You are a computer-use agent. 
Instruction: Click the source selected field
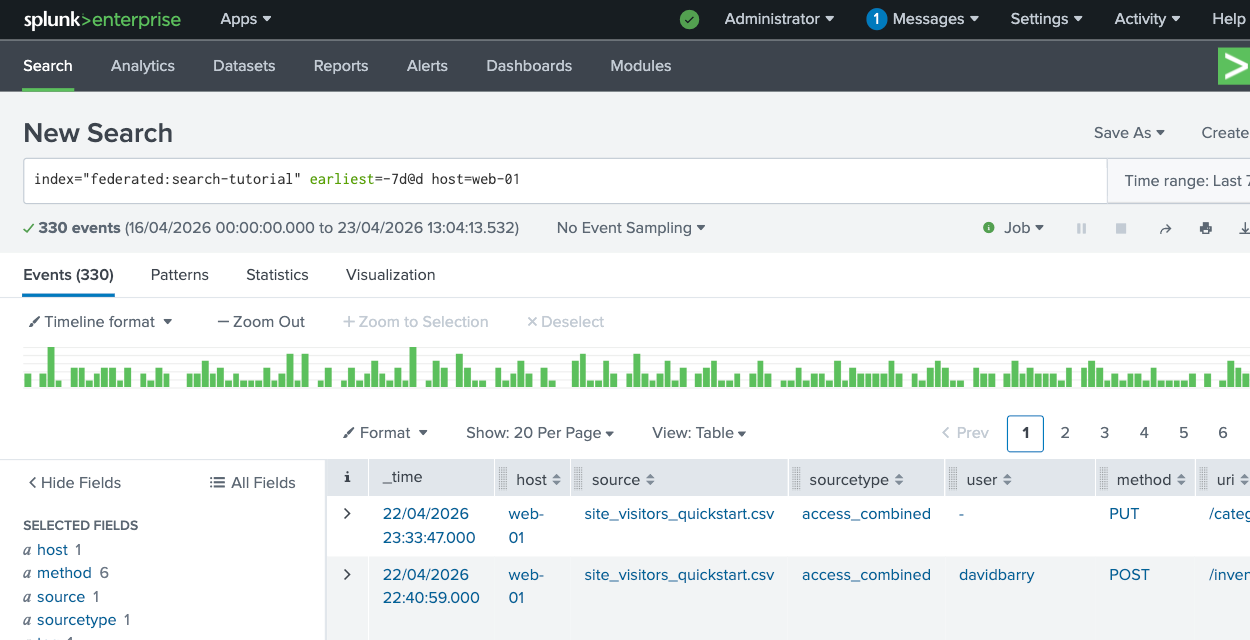click(x=61, y=597)
